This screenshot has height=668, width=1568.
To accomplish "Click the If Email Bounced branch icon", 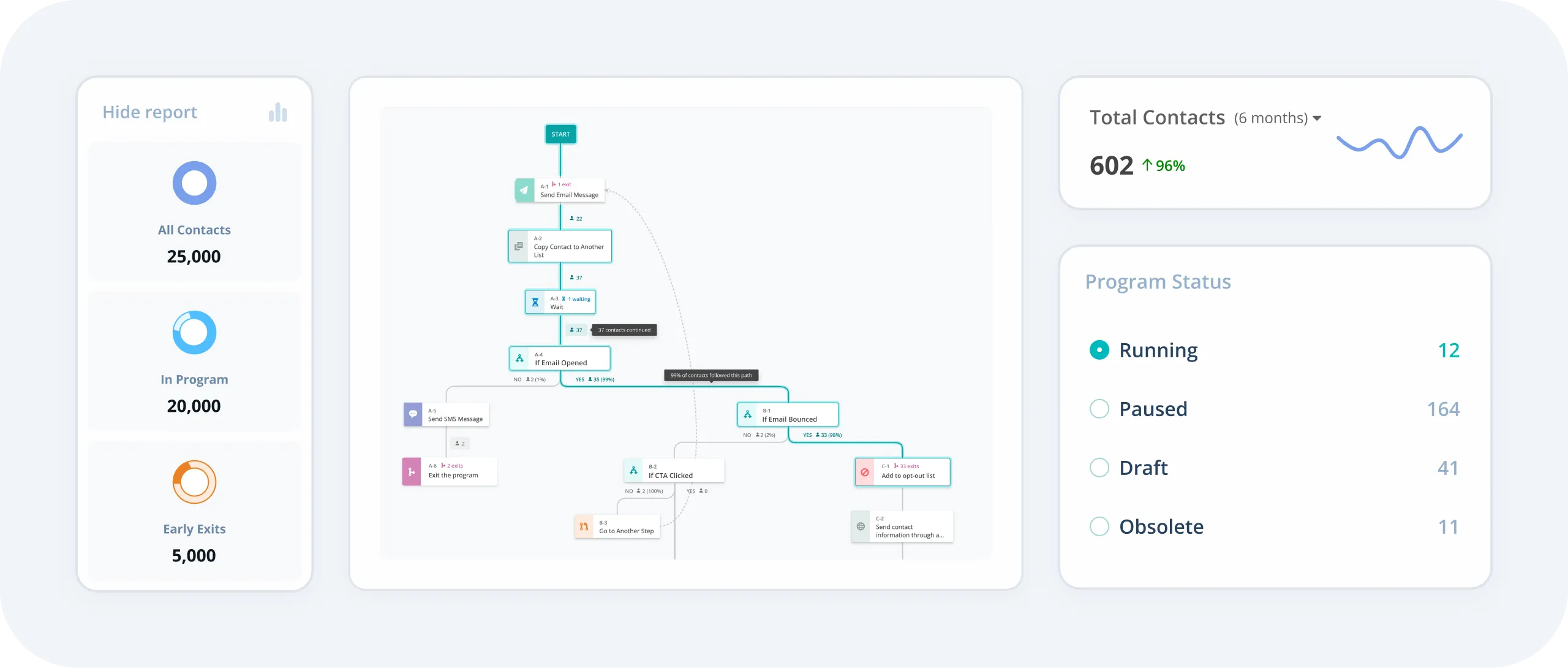I will click(748, 415).
